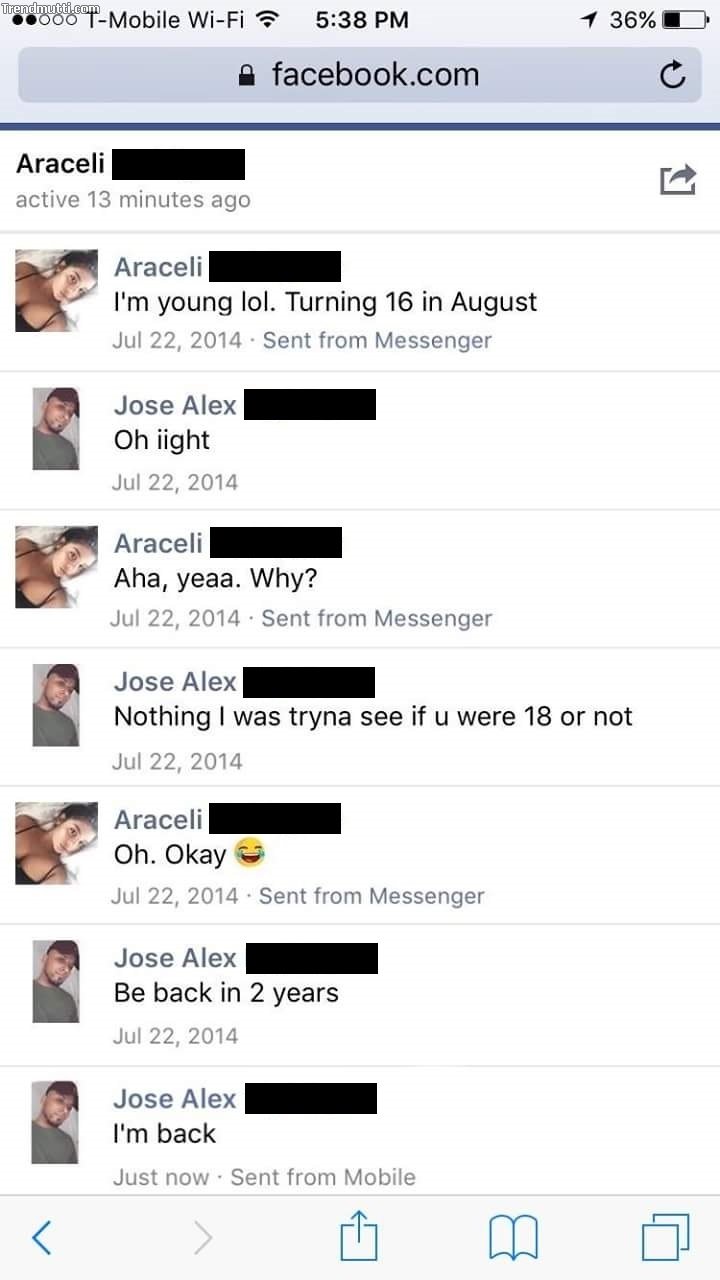
Task: Open Araceli's name on 'Turning 16' message
Action: click(158, 267)
